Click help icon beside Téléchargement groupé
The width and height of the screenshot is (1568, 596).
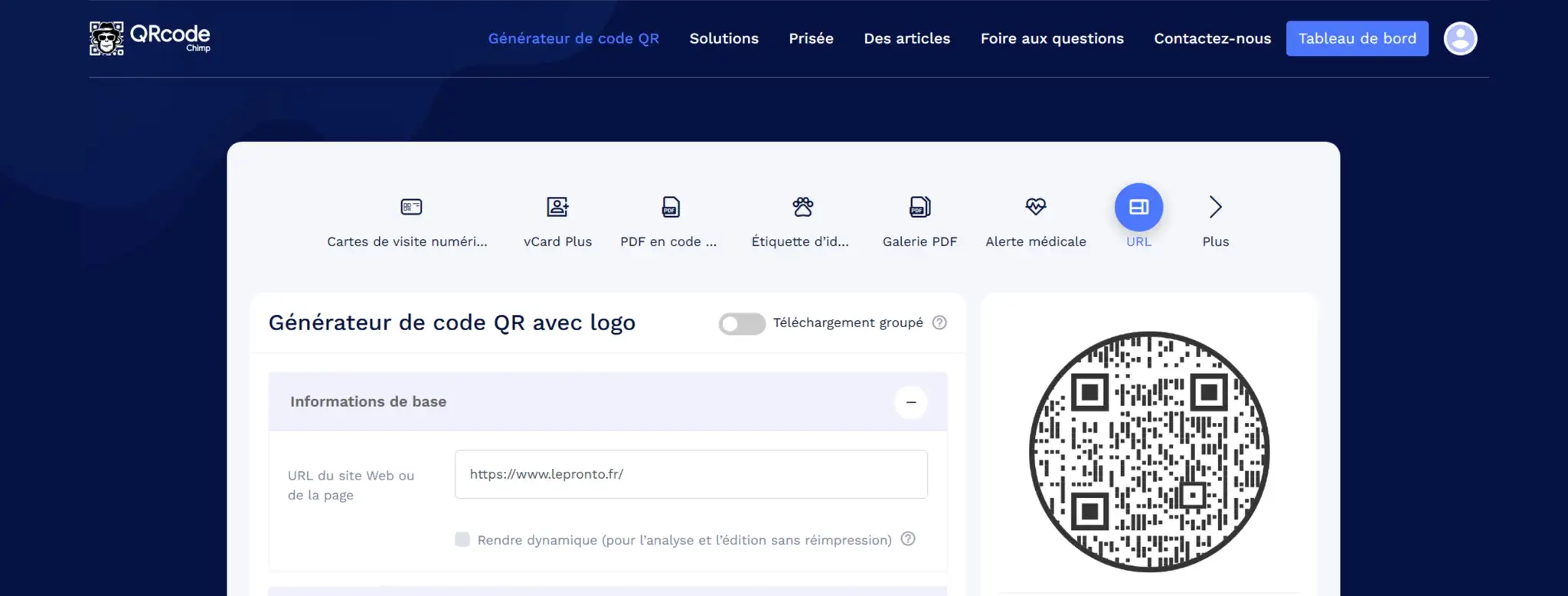point(939,323)
